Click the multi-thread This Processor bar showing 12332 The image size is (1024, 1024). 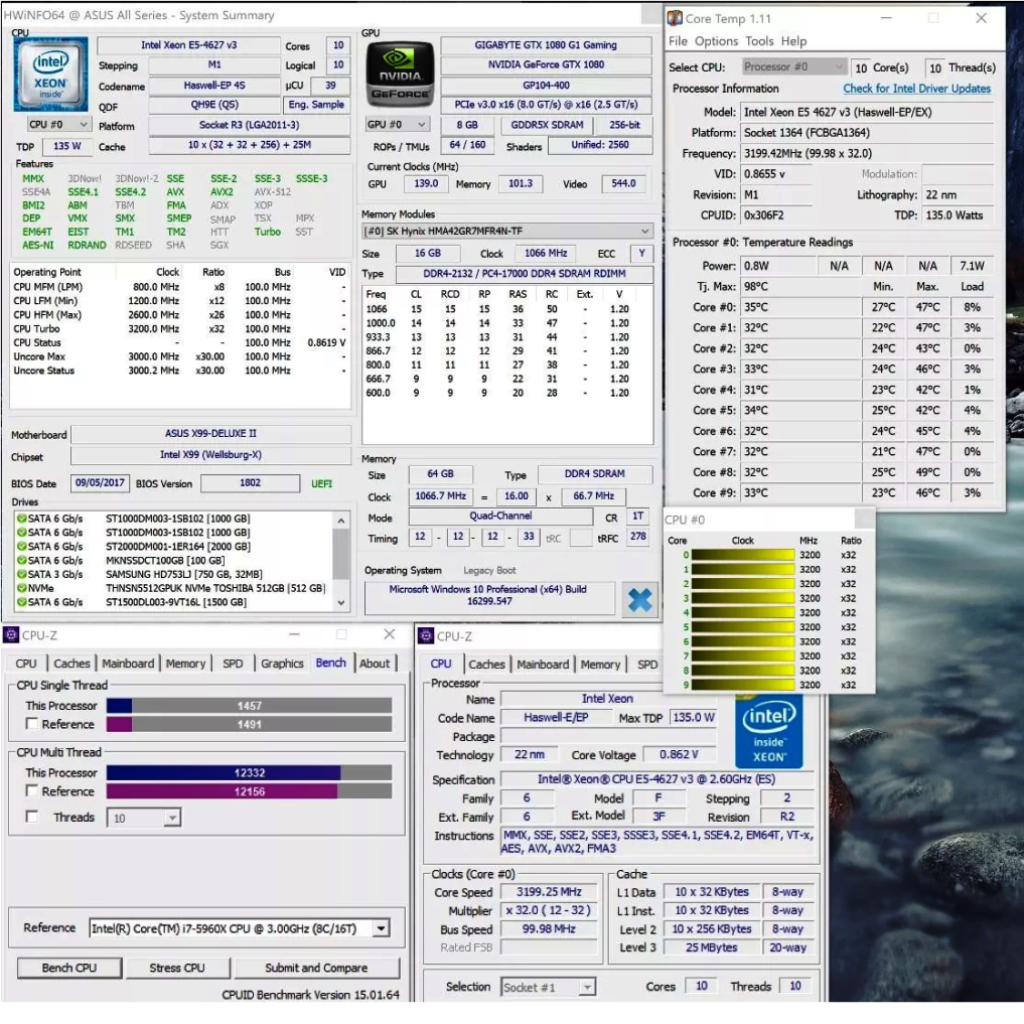(x=249, y=773)
